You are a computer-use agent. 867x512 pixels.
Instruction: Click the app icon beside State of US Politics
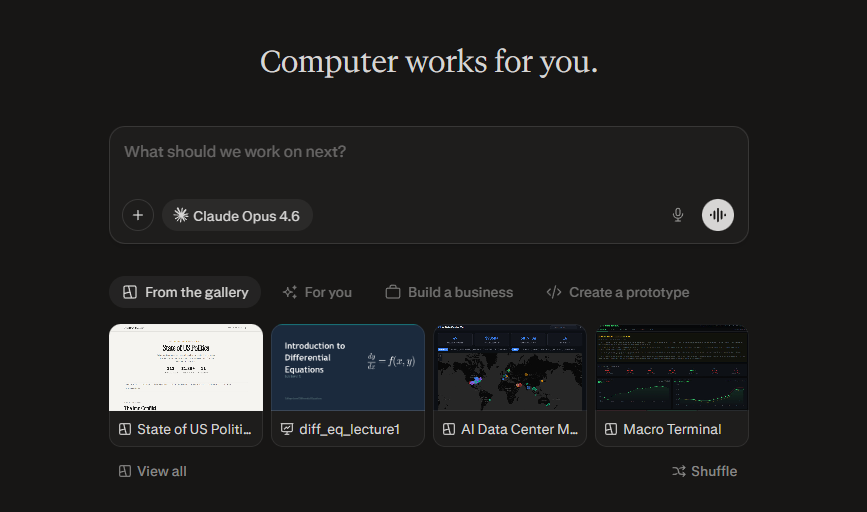(125, 429)
